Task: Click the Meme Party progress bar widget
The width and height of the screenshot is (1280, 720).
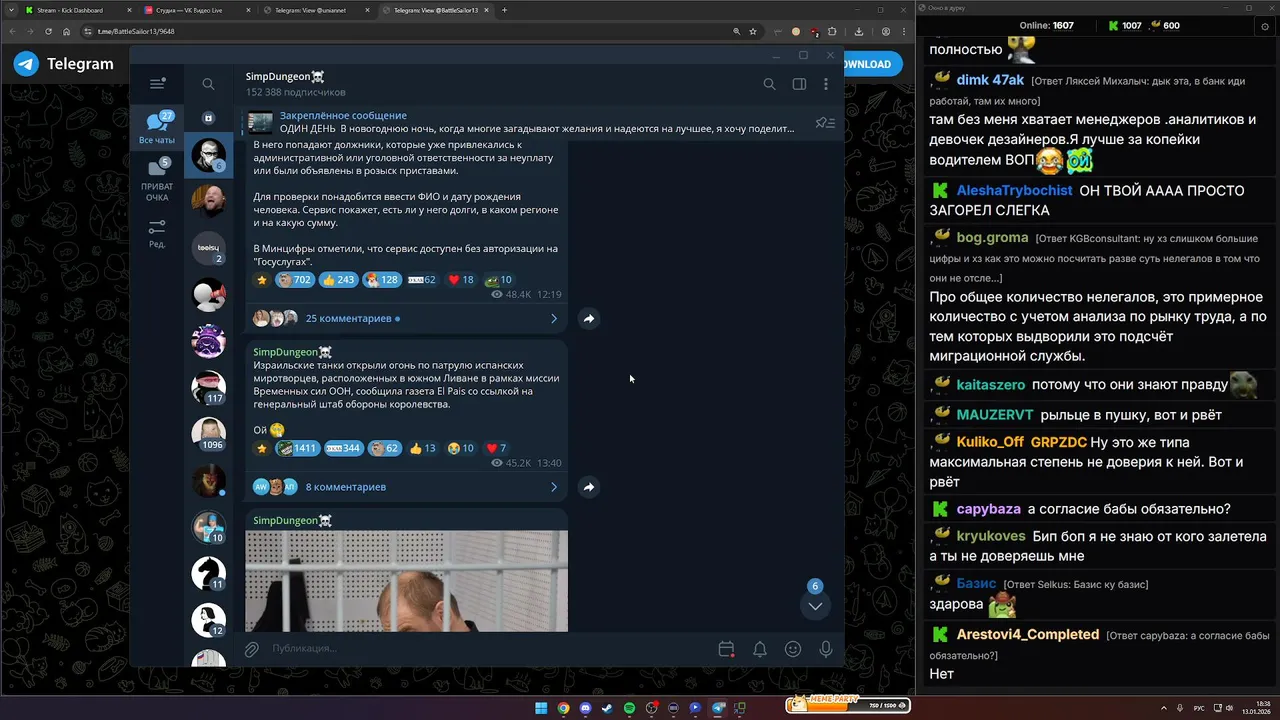Action: pyautogui.click(x=847, y=705)
